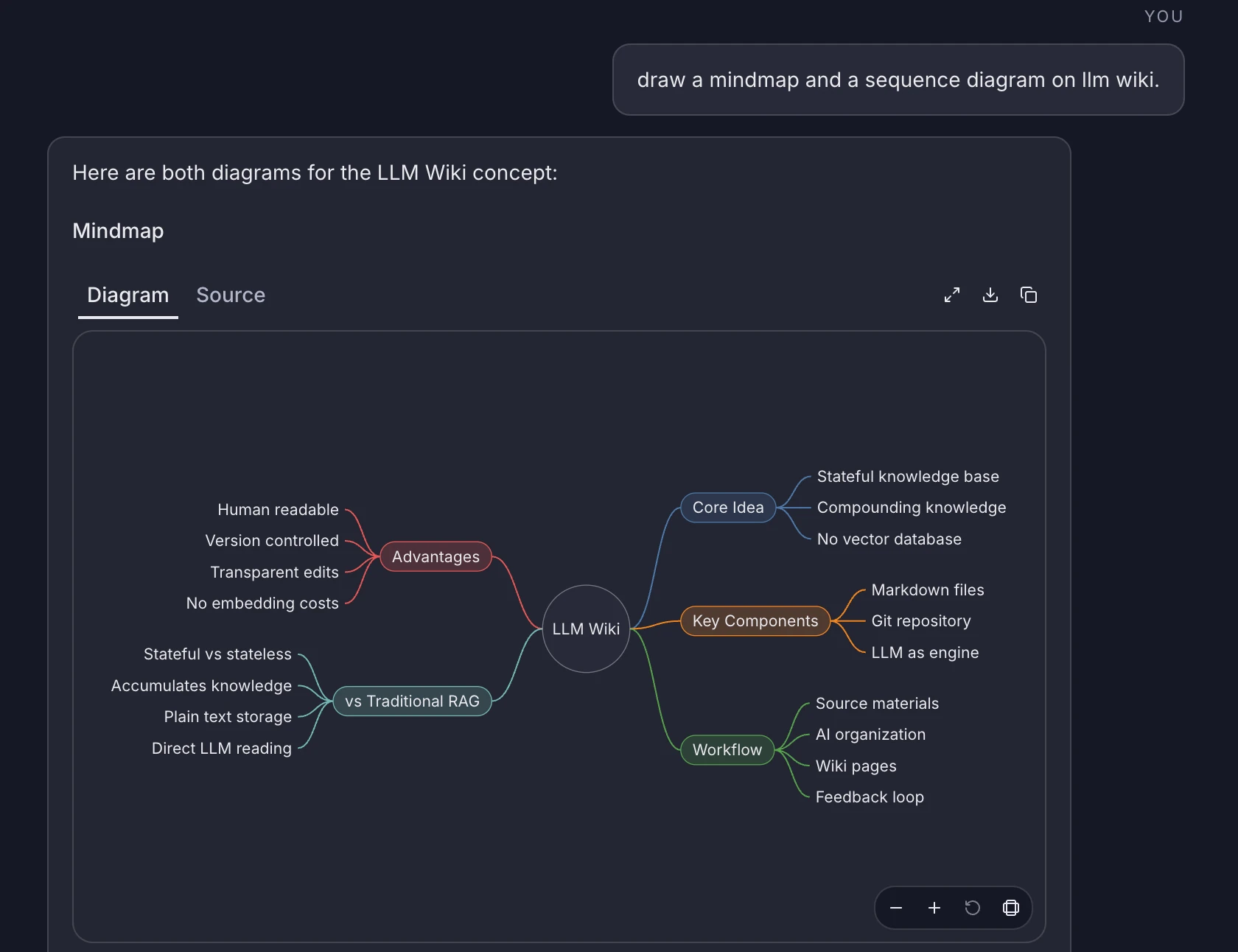Select 'No embedding costs' leaf

262,603
